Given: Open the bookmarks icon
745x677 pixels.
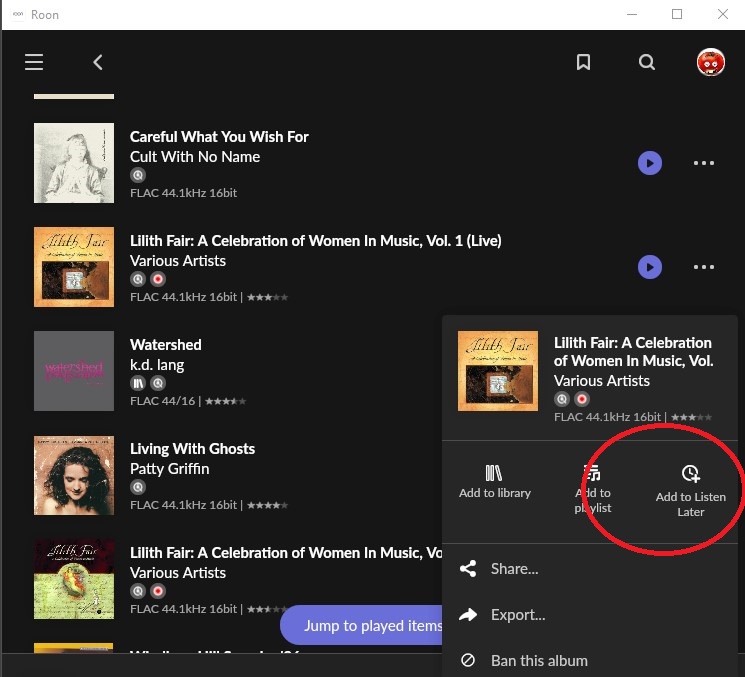Looking at the screenshot, I should point(583,62).
